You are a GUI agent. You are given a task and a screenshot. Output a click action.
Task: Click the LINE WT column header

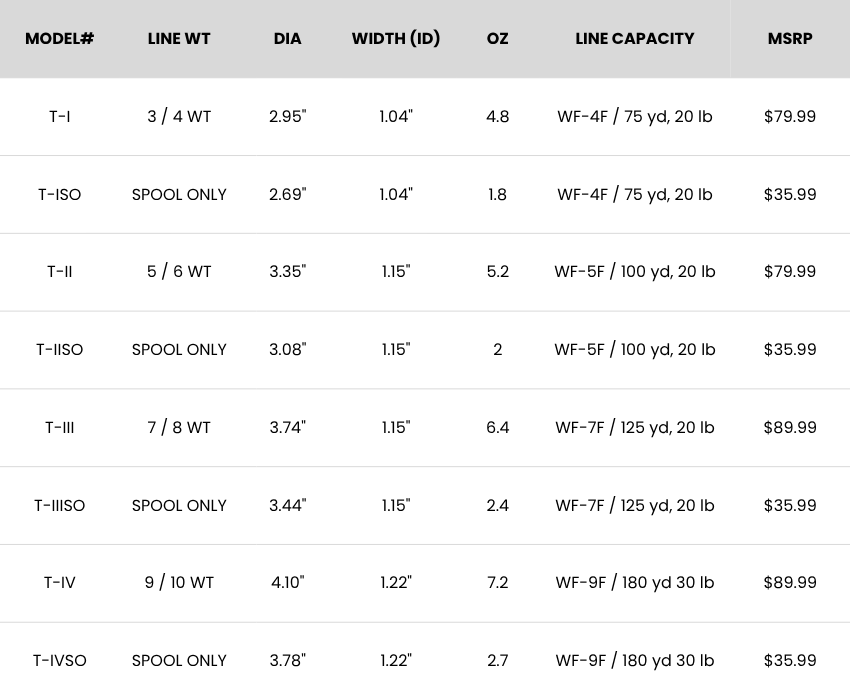[x=179, y=39]
